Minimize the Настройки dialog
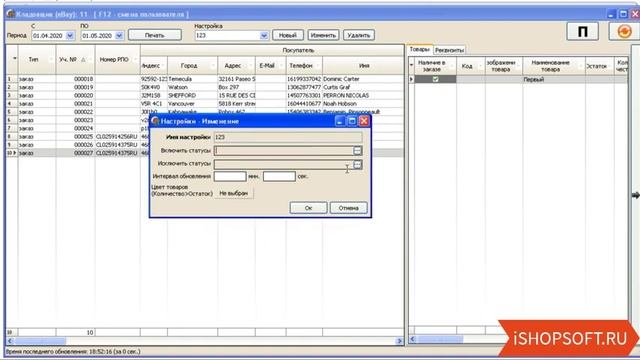This screenshot has height=360, width=640. pyautogui.click(x=340, y=121)
